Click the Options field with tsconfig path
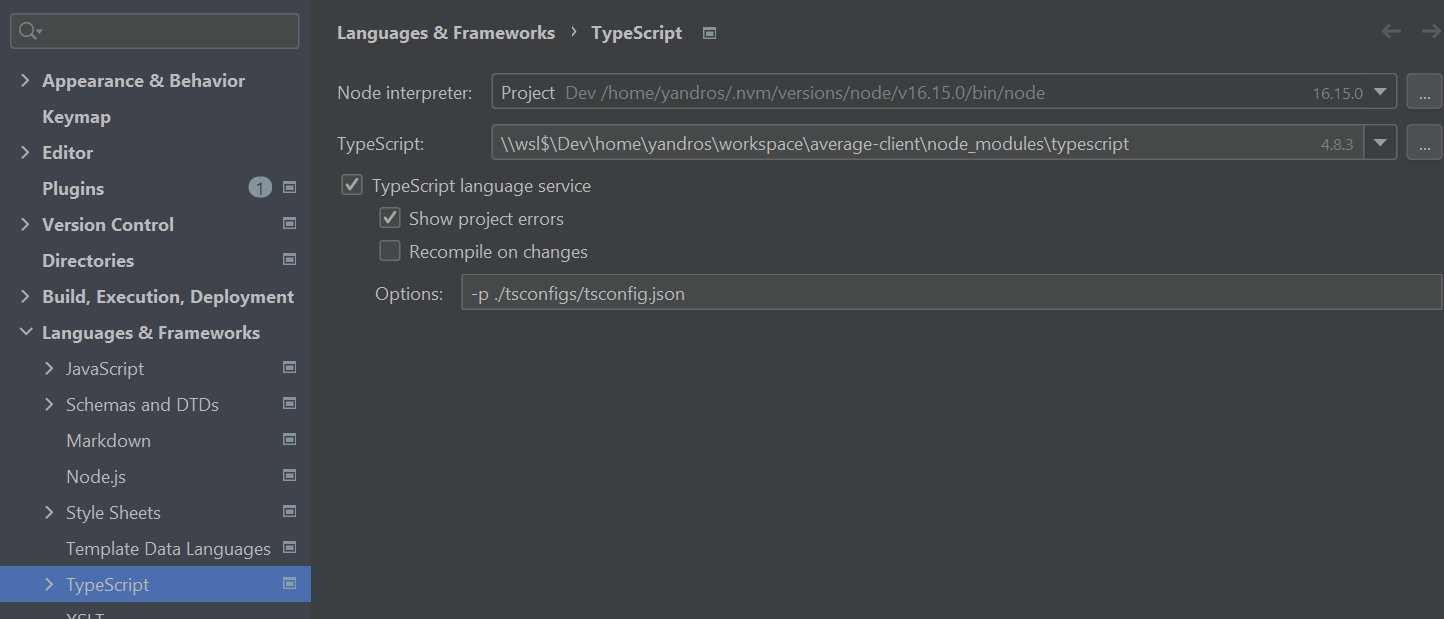1444x619 pixels. (951, 292)
